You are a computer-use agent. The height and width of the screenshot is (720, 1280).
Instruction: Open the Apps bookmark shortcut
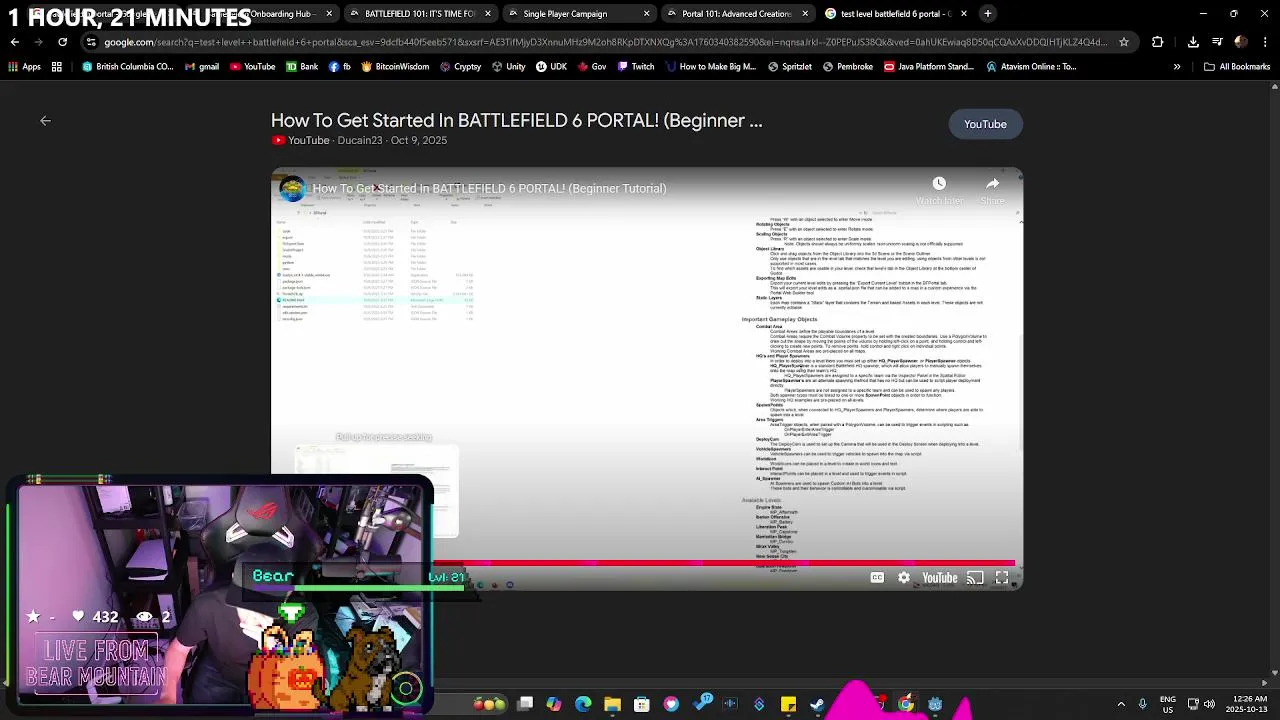(x=24, y=67)
